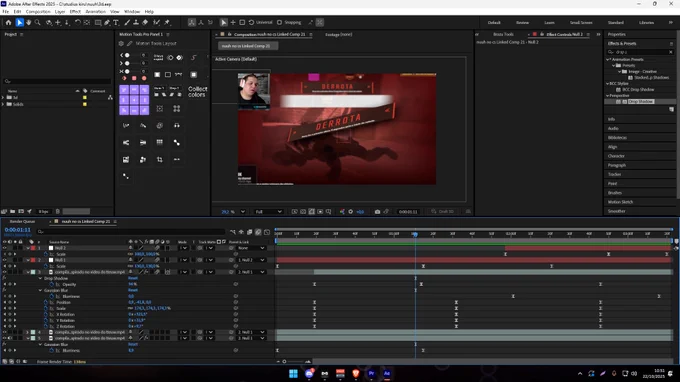
Task: Select the Puppet Pin tool
Action: [167, 23]
